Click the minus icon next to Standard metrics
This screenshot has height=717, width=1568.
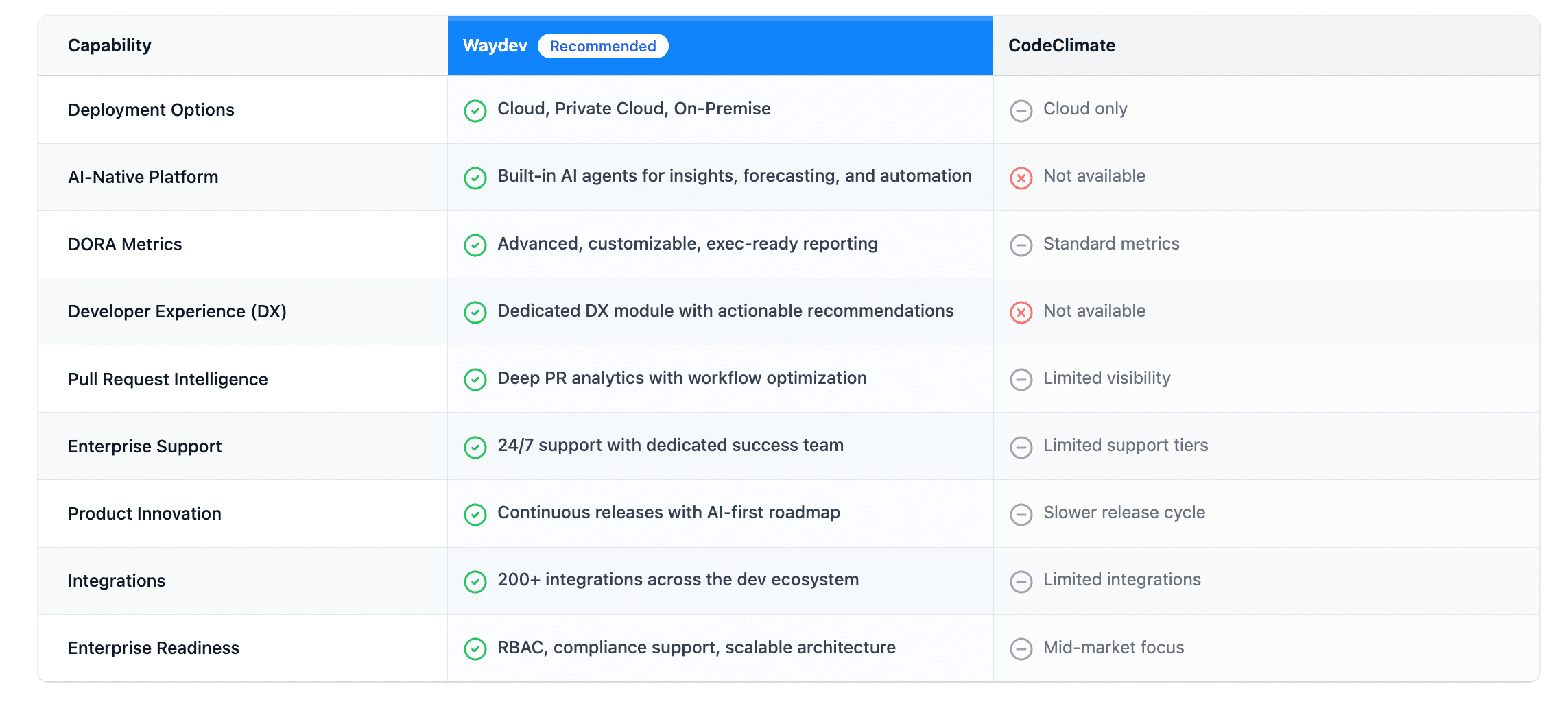1021,245
